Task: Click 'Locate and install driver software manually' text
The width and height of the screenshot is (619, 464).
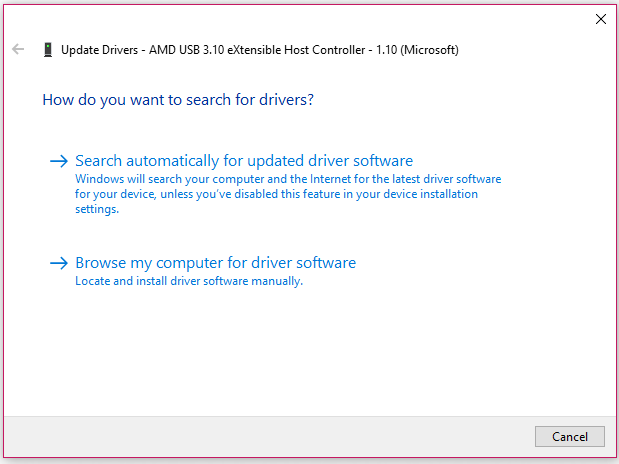Action: (x=188, y=281)
